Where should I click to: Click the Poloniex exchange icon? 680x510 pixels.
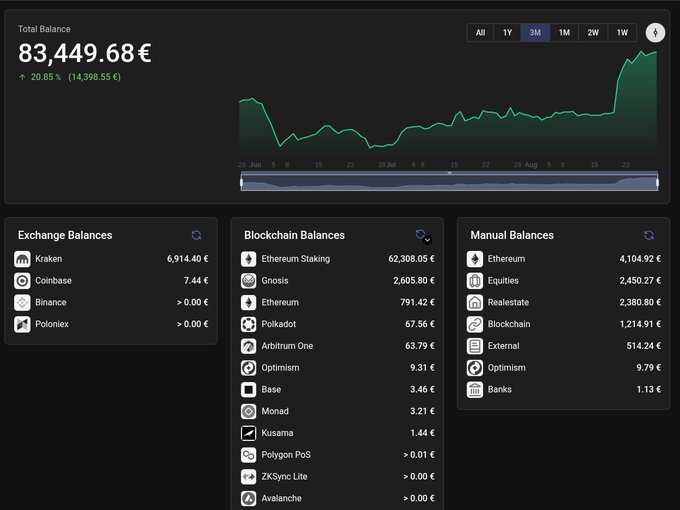tap(22, 324)
